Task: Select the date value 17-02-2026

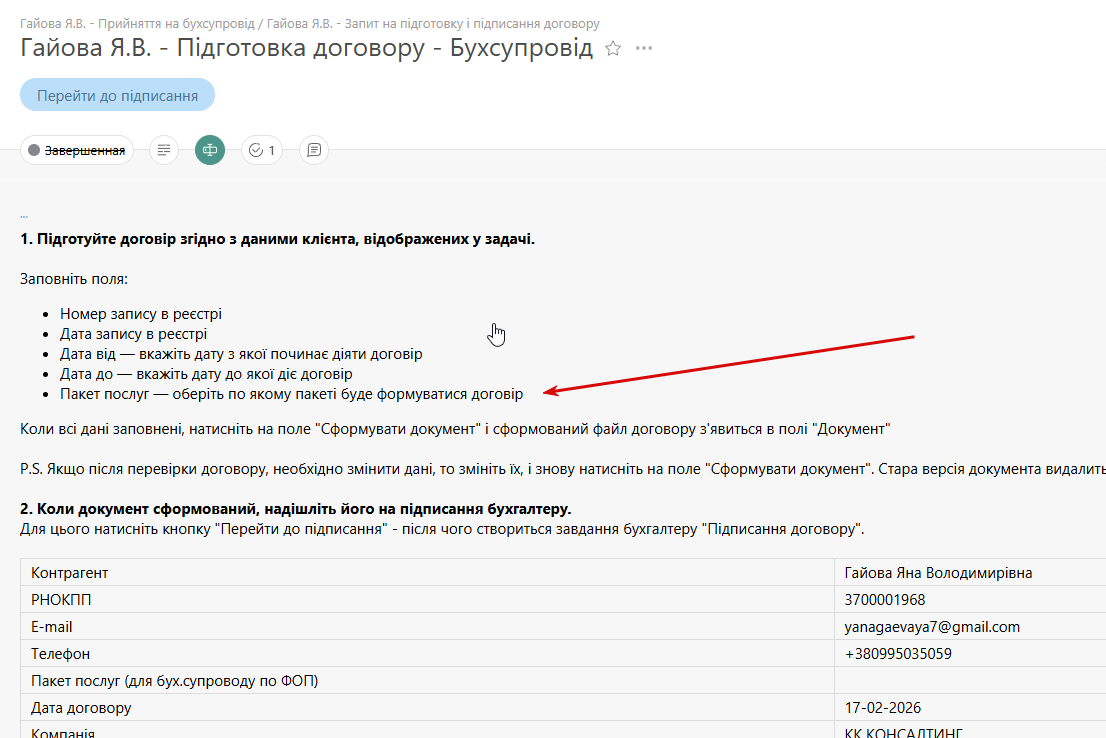Action: pos(882,708)
